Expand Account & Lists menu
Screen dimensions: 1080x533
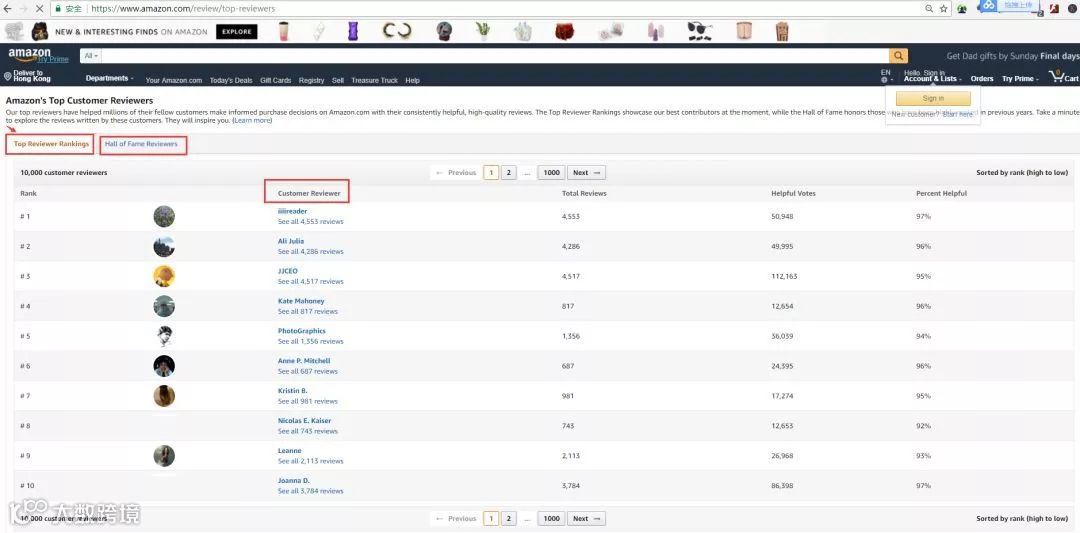coord(933,79)
